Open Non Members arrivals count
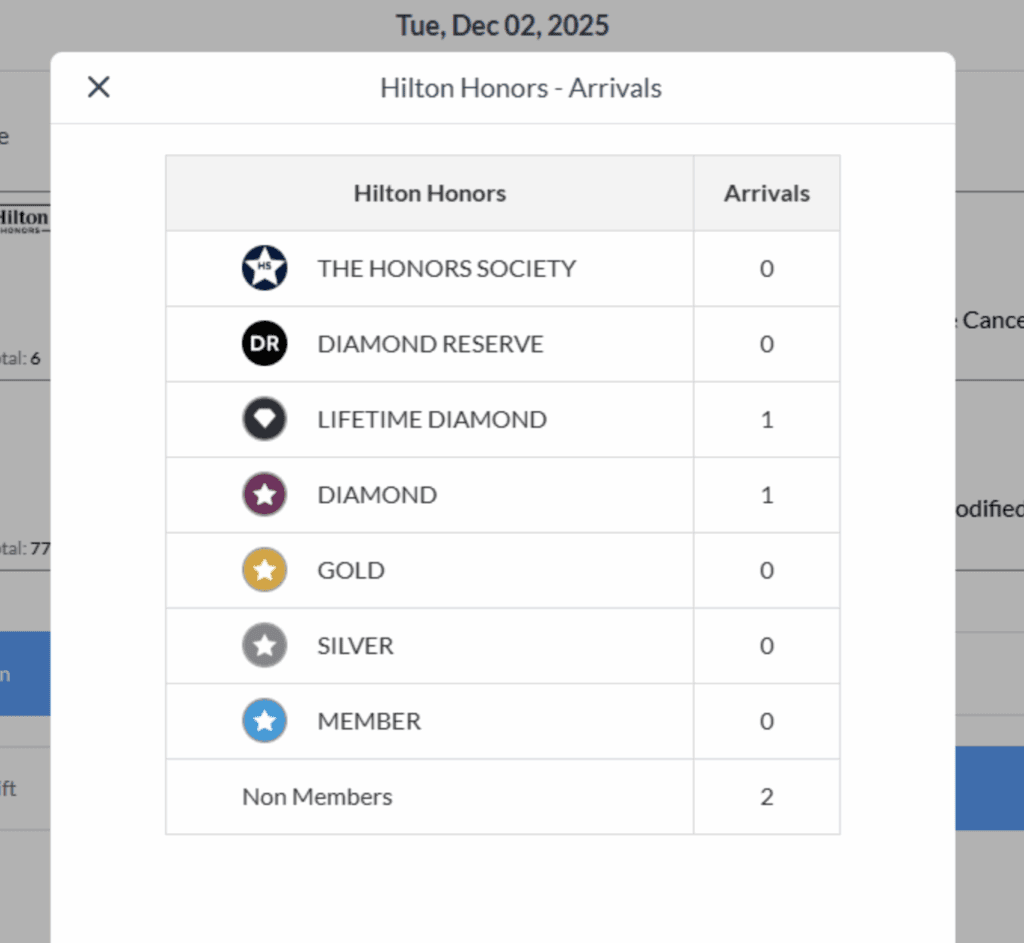 pos(767,797)
